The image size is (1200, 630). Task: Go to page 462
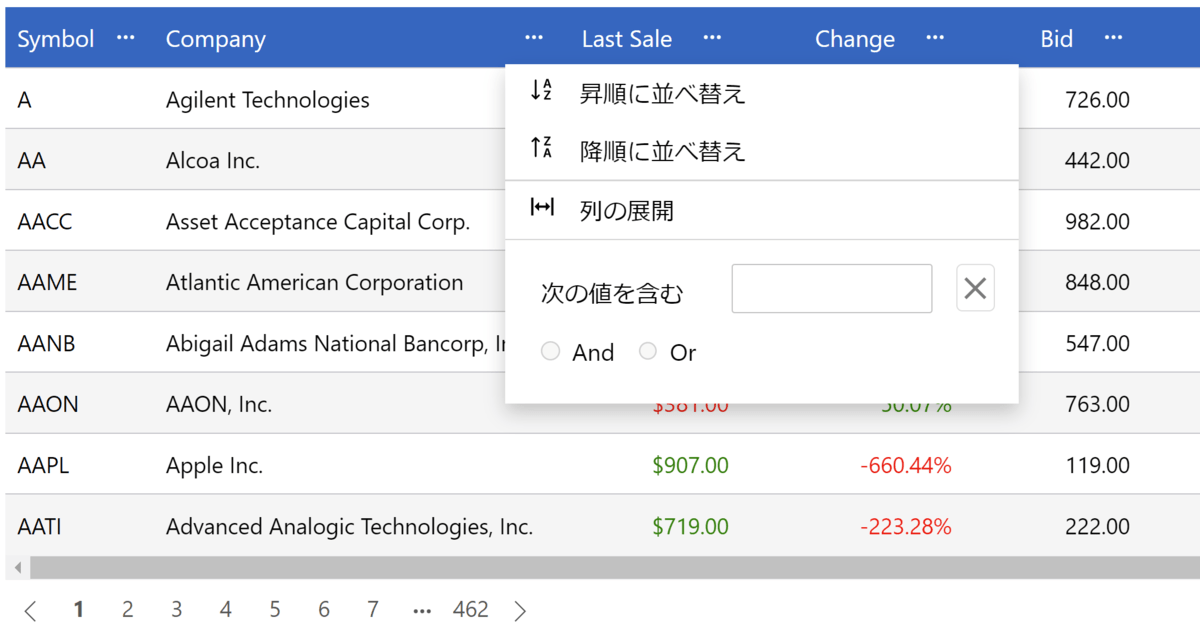(470, 609)
